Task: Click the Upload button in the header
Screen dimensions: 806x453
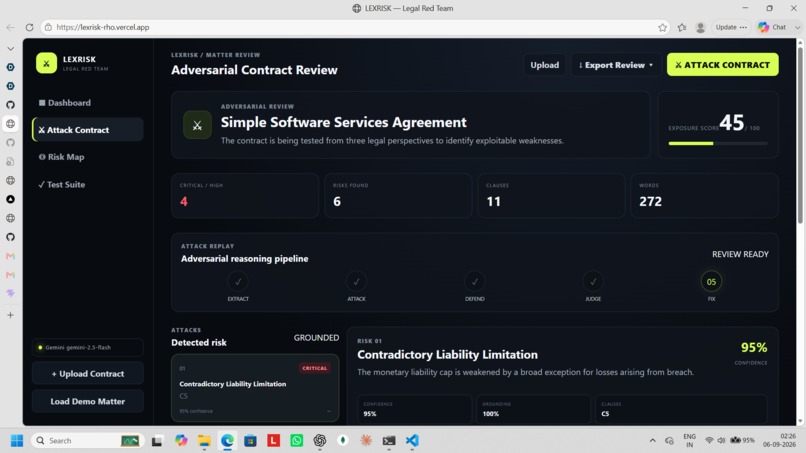Action: click(x=544, y=65)
